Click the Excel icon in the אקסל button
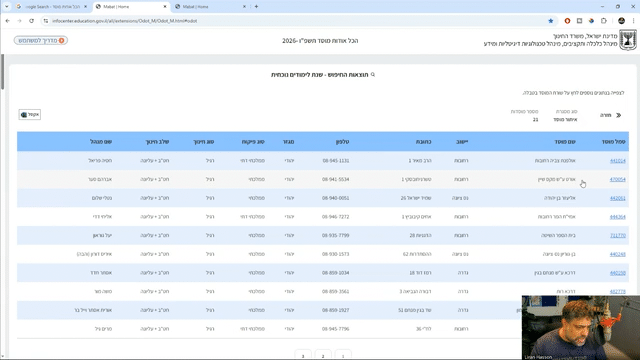 click(x=24, y=115)
